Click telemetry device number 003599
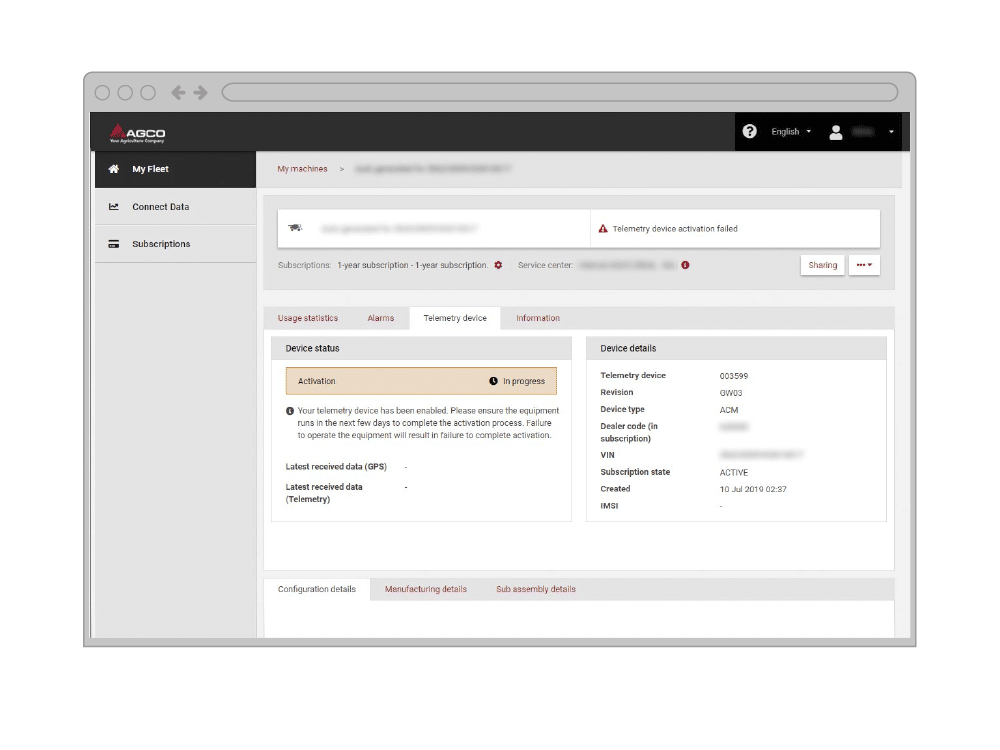 point(733,376)
